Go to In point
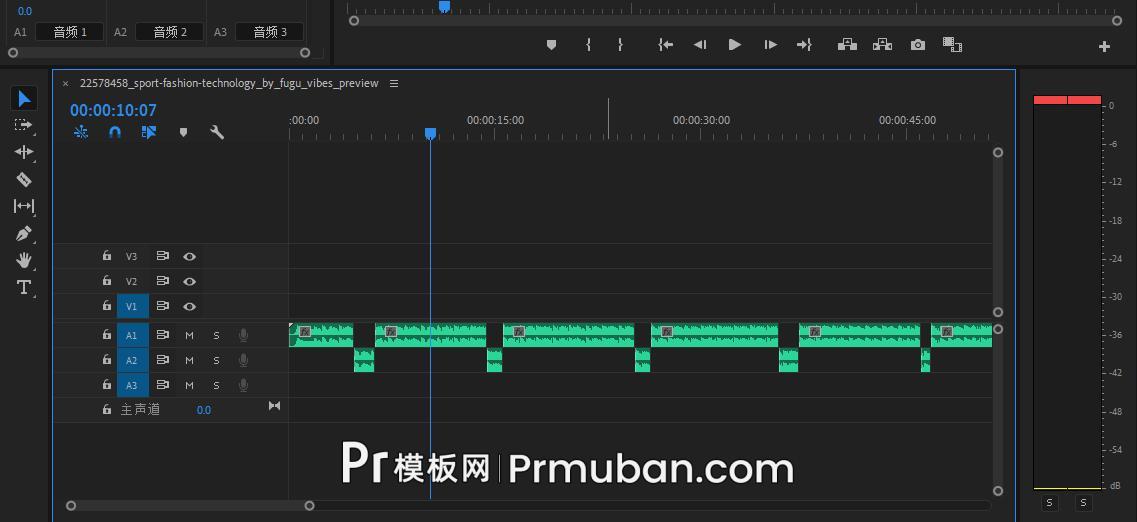Viewport: 1137px width, 522px height. 666,45
